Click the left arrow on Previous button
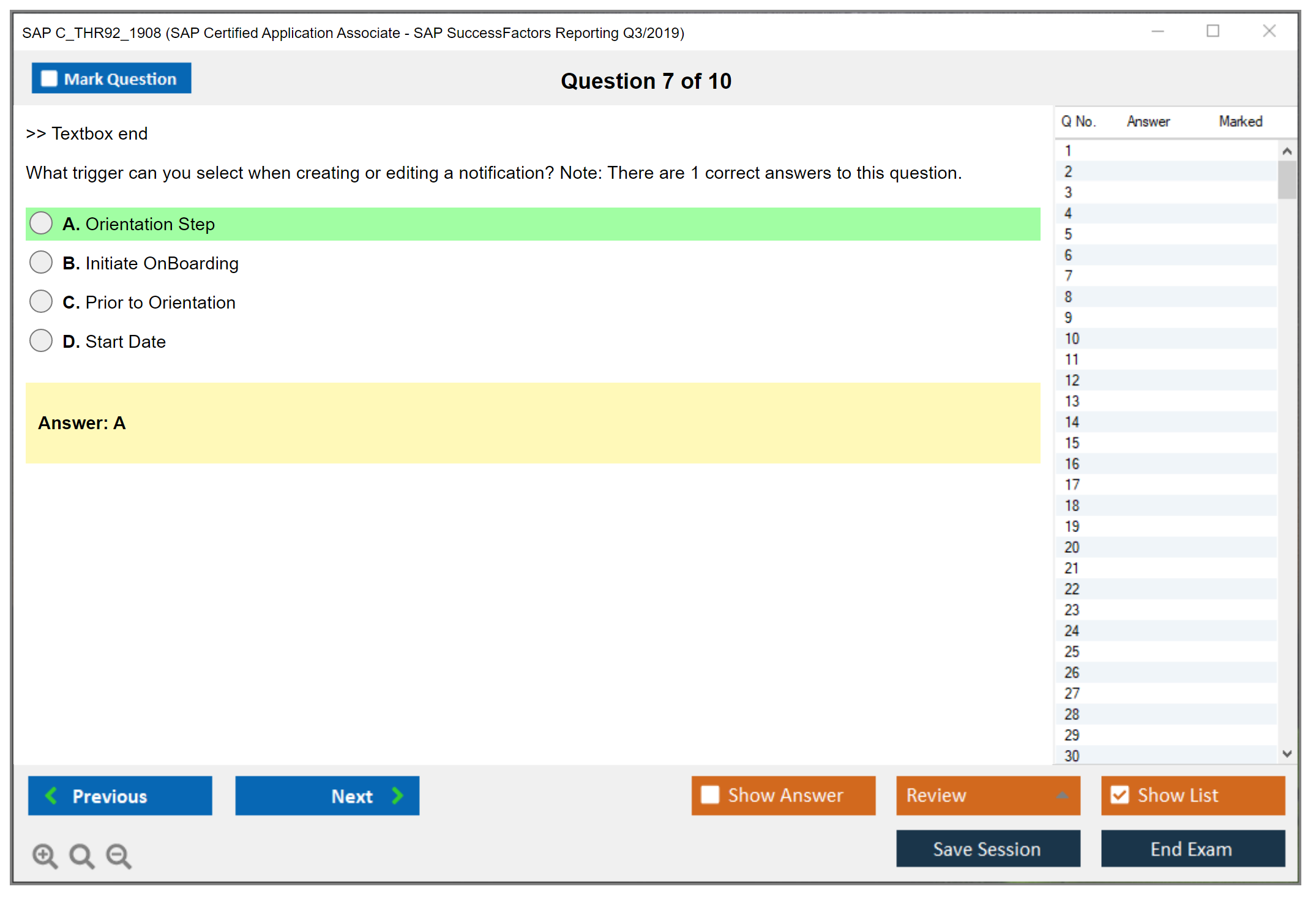The height and width of the screenshot is (900, 1316). click(x=51, y=795)
